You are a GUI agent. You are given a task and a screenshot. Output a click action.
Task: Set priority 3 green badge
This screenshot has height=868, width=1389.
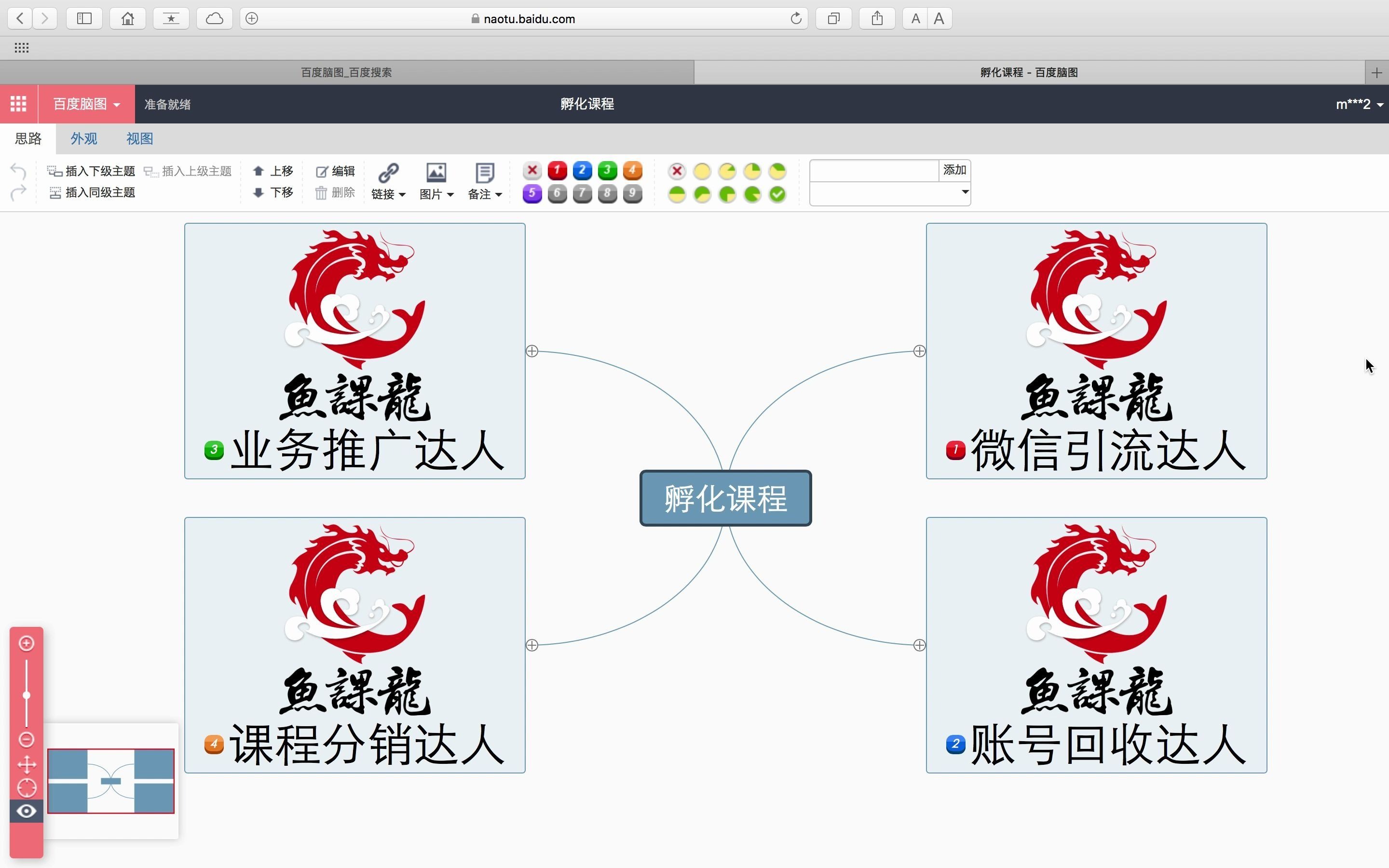tap(607, 171)
